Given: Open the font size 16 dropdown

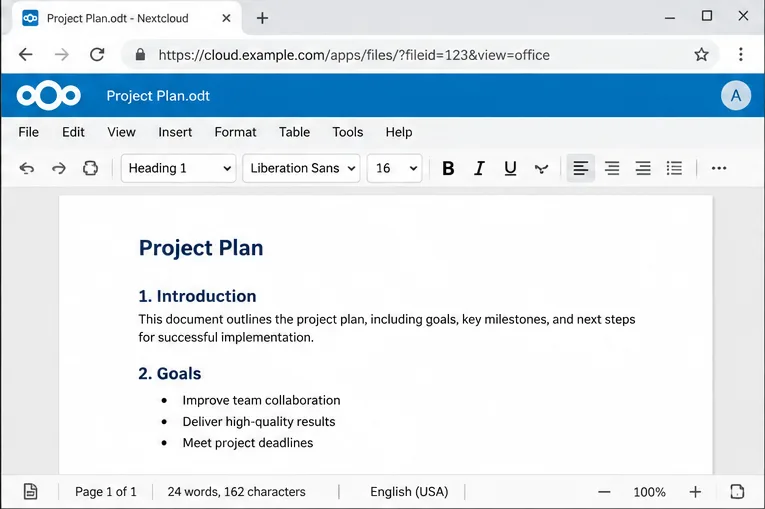Looking at the screenshot, I should pyautogui.click(x=394, y=168).
